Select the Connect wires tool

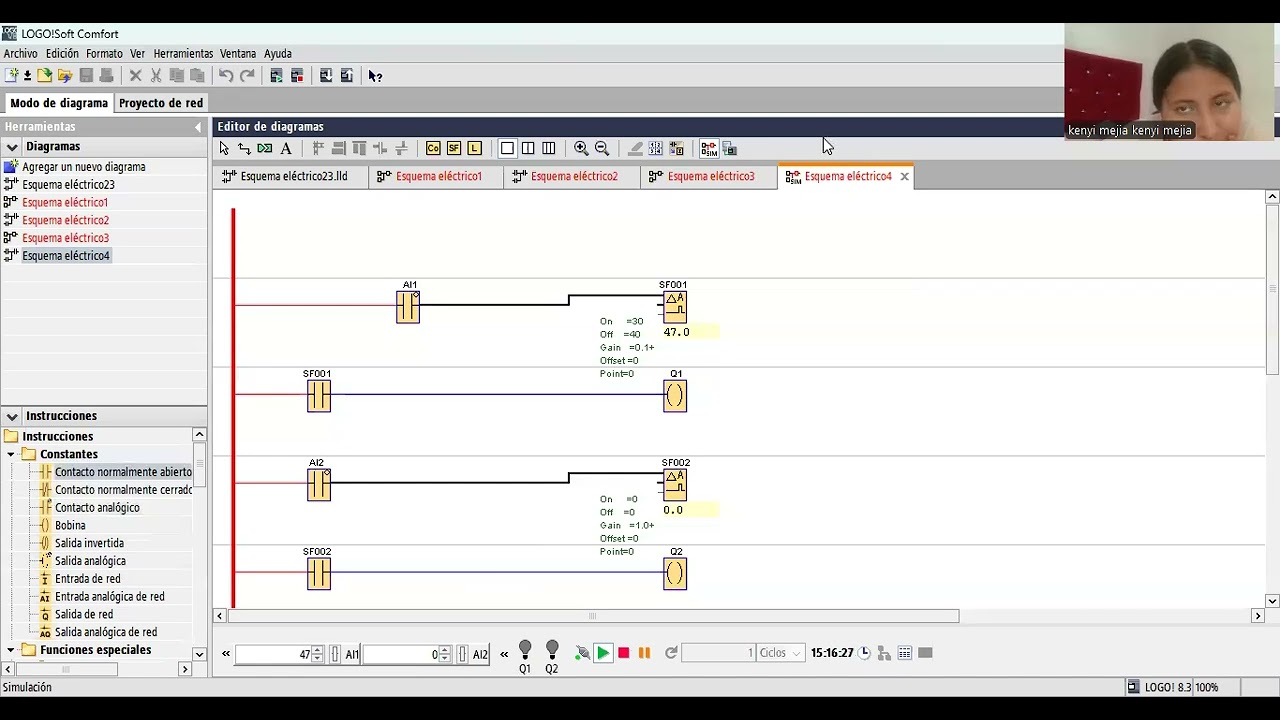tap(244, 148)
